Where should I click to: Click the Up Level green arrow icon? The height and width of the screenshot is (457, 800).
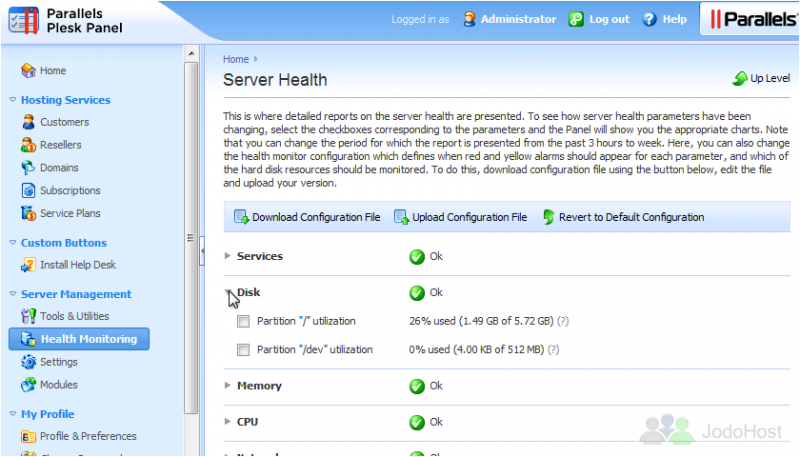pyautogui.click(x=740, y=79)
